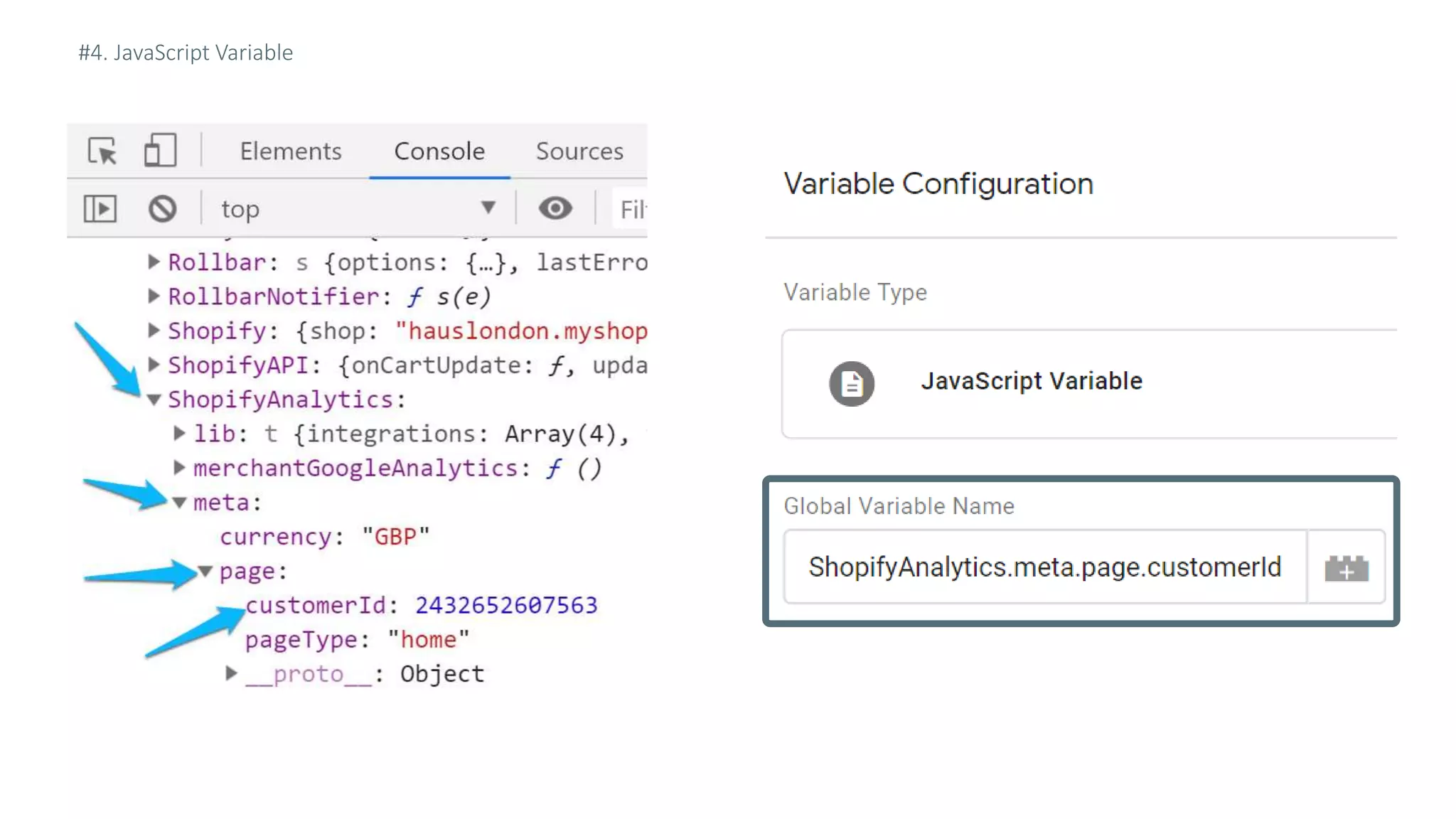The image size is (1456, 819).
Task: Click the Global Variable Name label
Action: pos(899,506)
